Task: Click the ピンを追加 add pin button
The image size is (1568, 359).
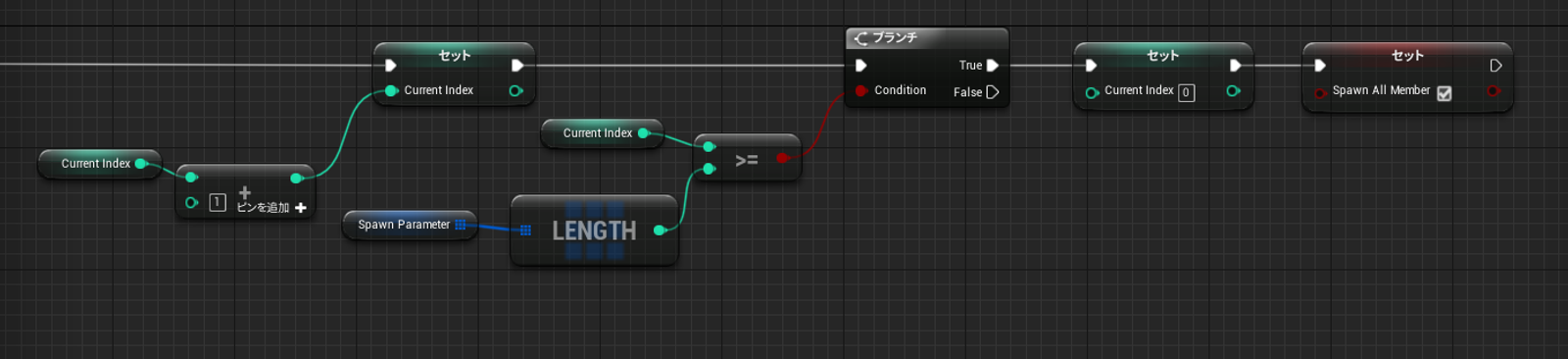Action: pyautogui.click(x=271, y=207)
